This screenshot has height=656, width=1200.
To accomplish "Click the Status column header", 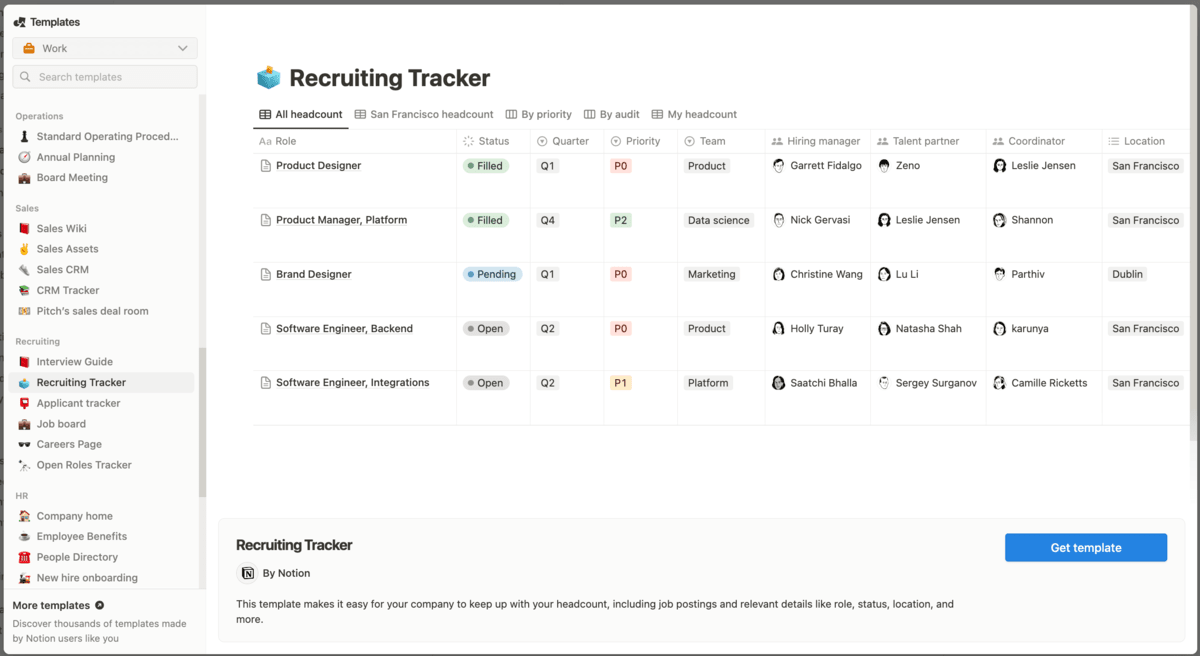I will click(493, 142).
